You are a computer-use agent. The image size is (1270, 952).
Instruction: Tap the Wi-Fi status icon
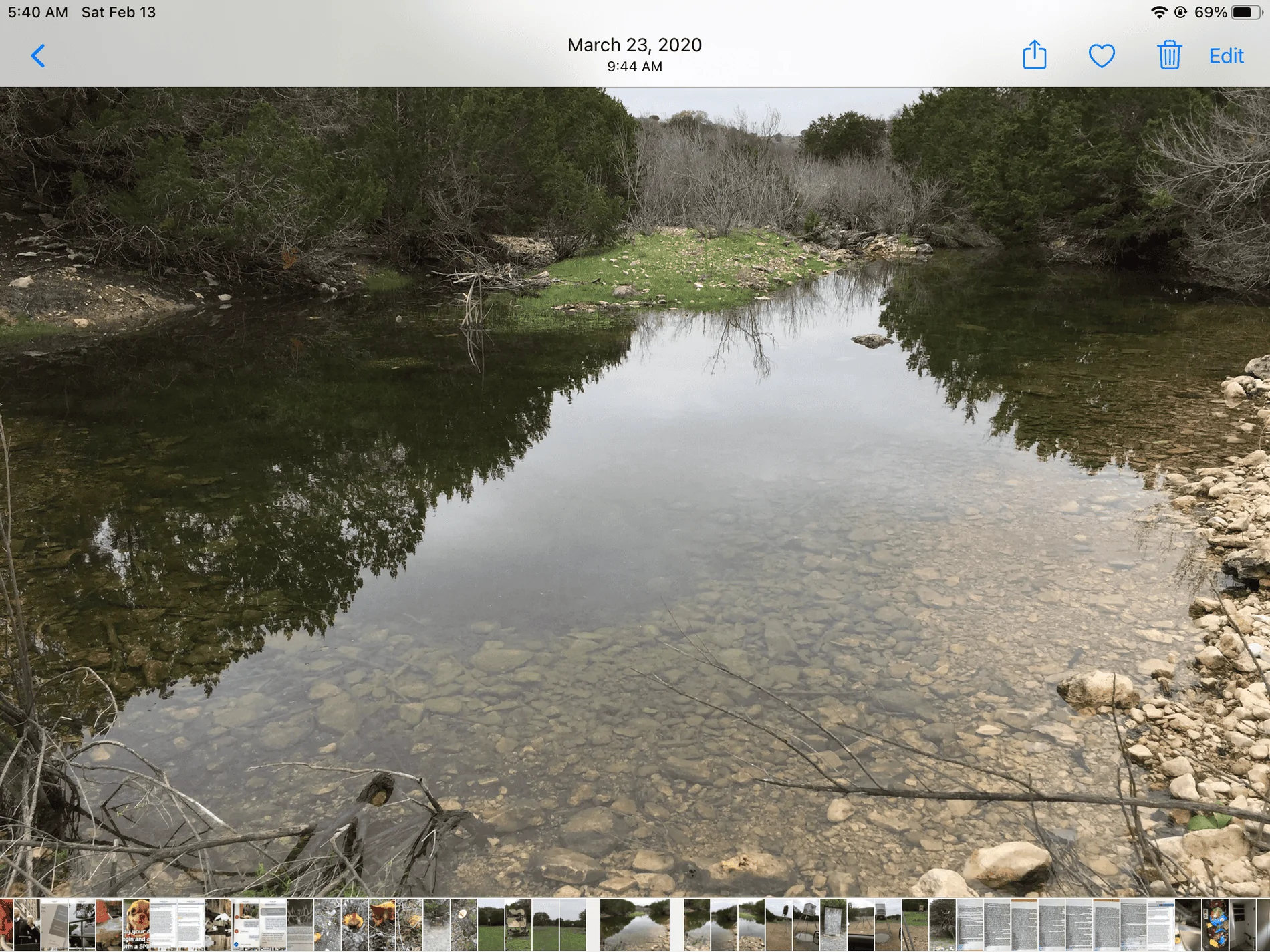(x=1159, y=12)
